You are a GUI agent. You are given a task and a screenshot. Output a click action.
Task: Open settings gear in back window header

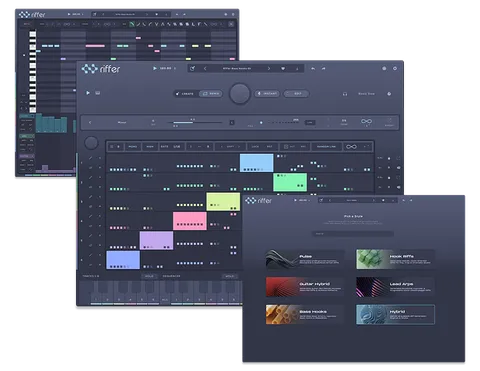226,14
